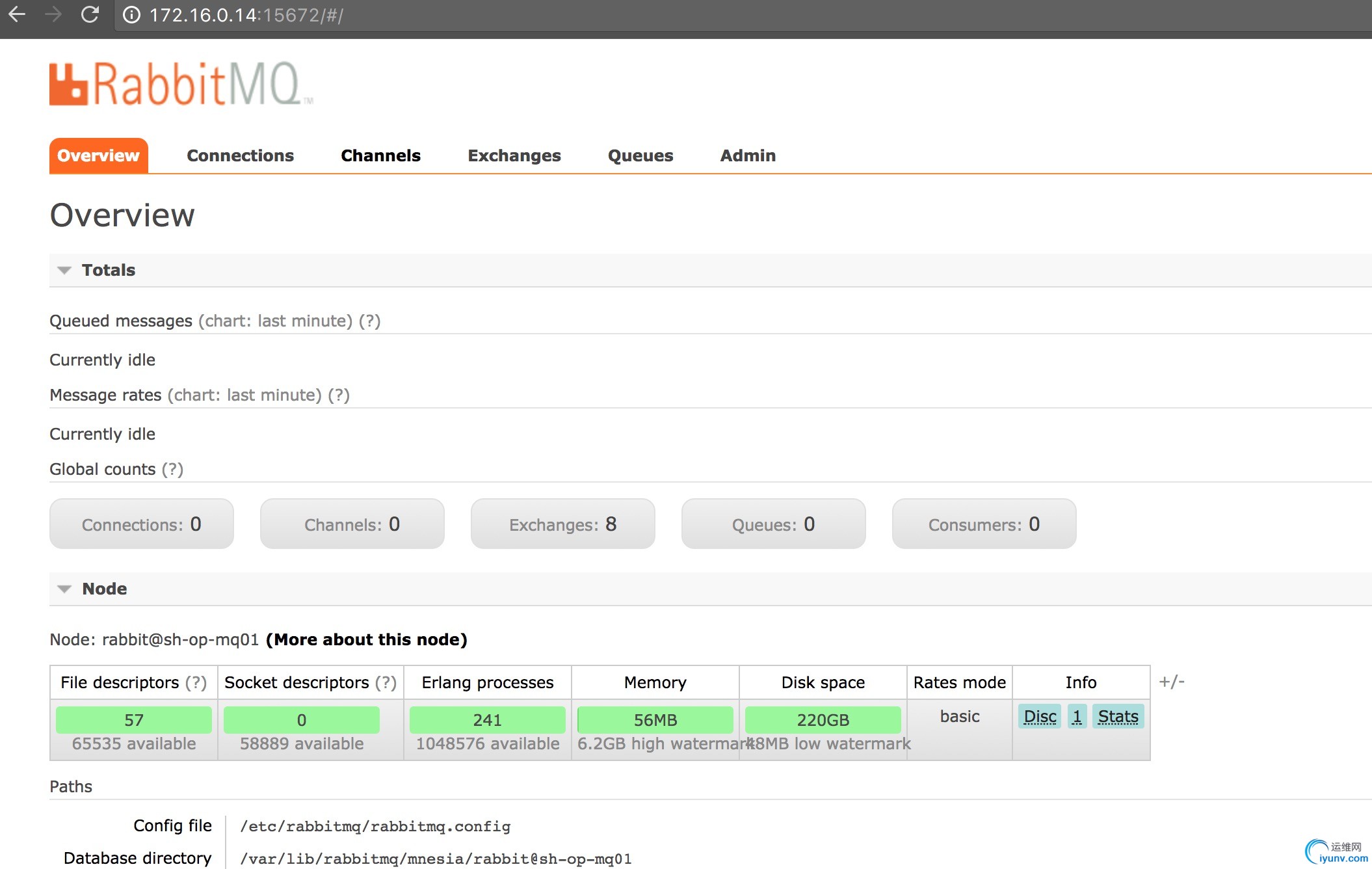Click the Disc node type tag
This screenshot has height=869, width=1372.
(x=1040, y=716)
